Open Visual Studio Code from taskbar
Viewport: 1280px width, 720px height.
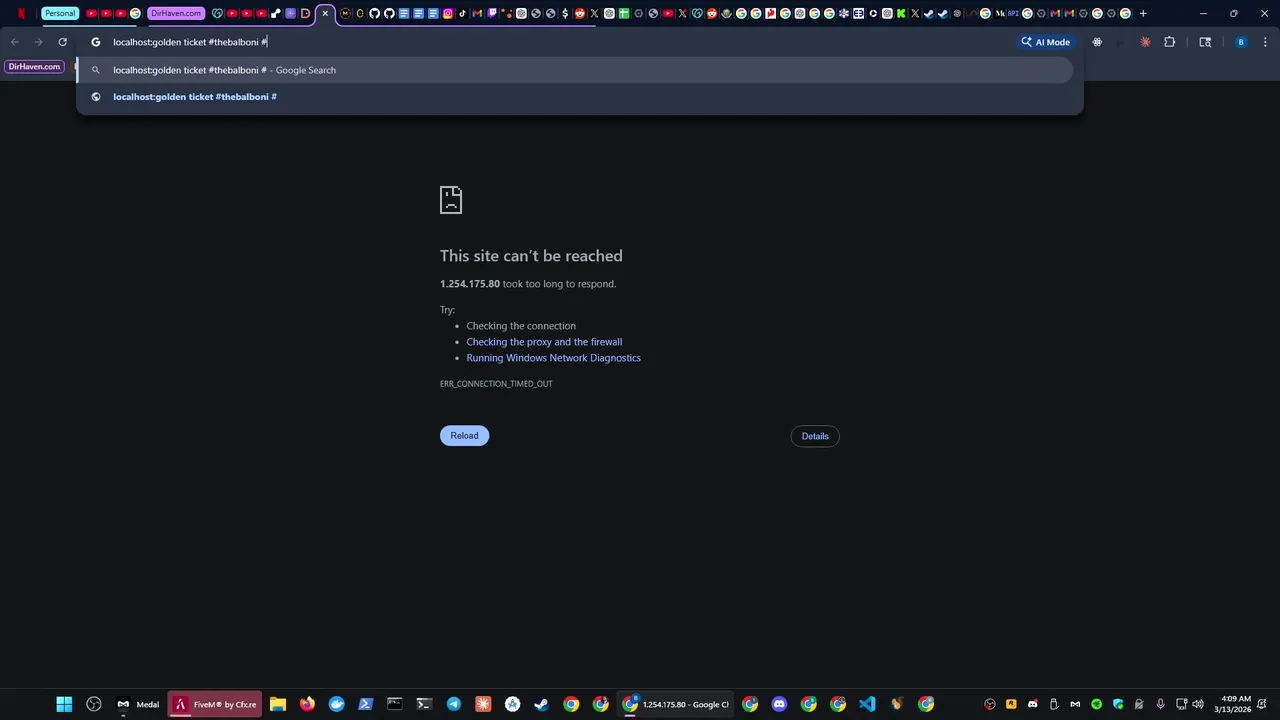pos(867,704)
